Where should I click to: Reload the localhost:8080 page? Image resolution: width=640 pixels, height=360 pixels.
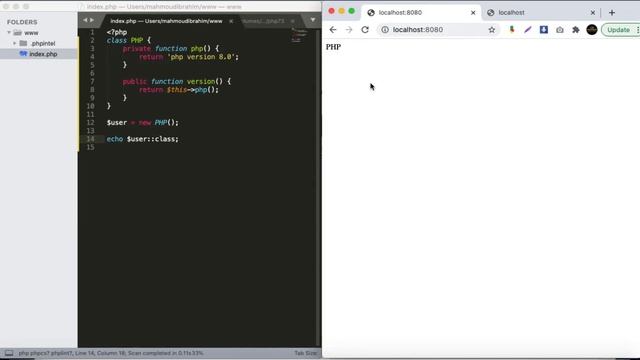(365, 29)
